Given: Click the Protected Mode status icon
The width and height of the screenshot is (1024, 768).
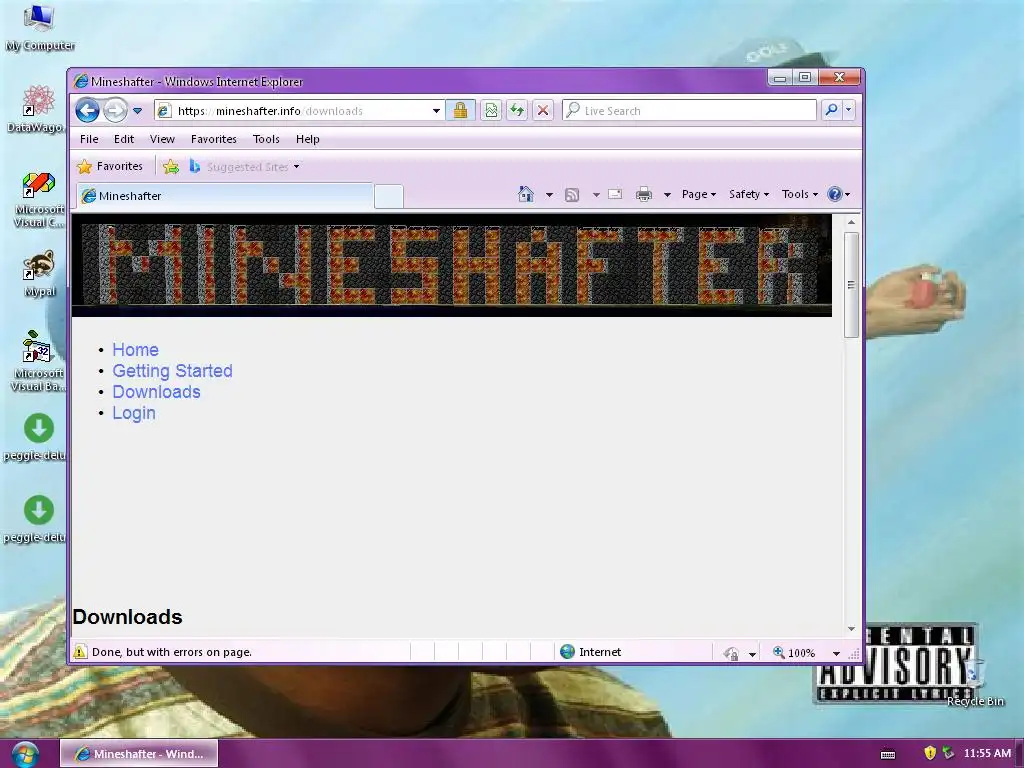Looking at the screenshot, I should 731,653.
